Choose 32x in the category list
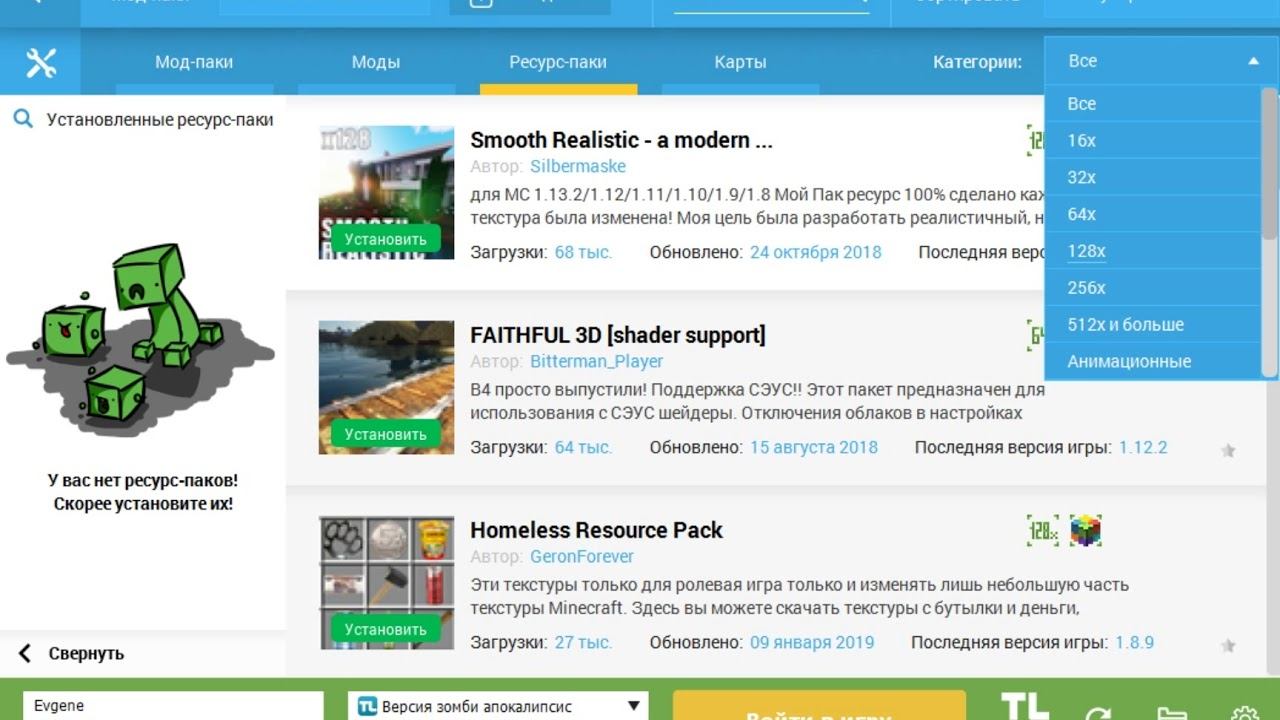This screenshot has height=720, width=1280. [x=1153, y=177]
